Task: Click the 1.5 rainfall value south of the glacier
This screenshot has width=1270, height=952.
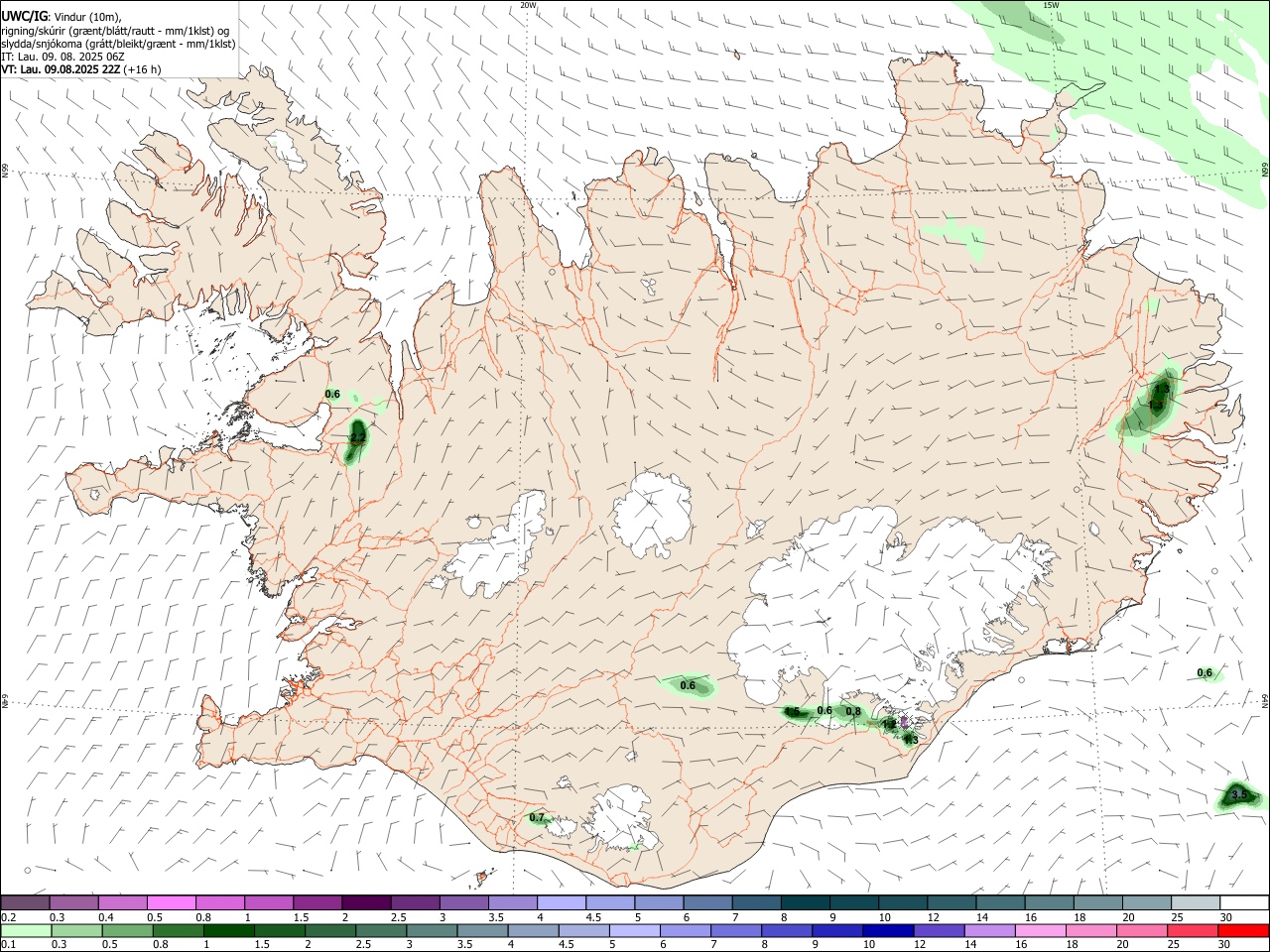Action: tap(792, 712)
